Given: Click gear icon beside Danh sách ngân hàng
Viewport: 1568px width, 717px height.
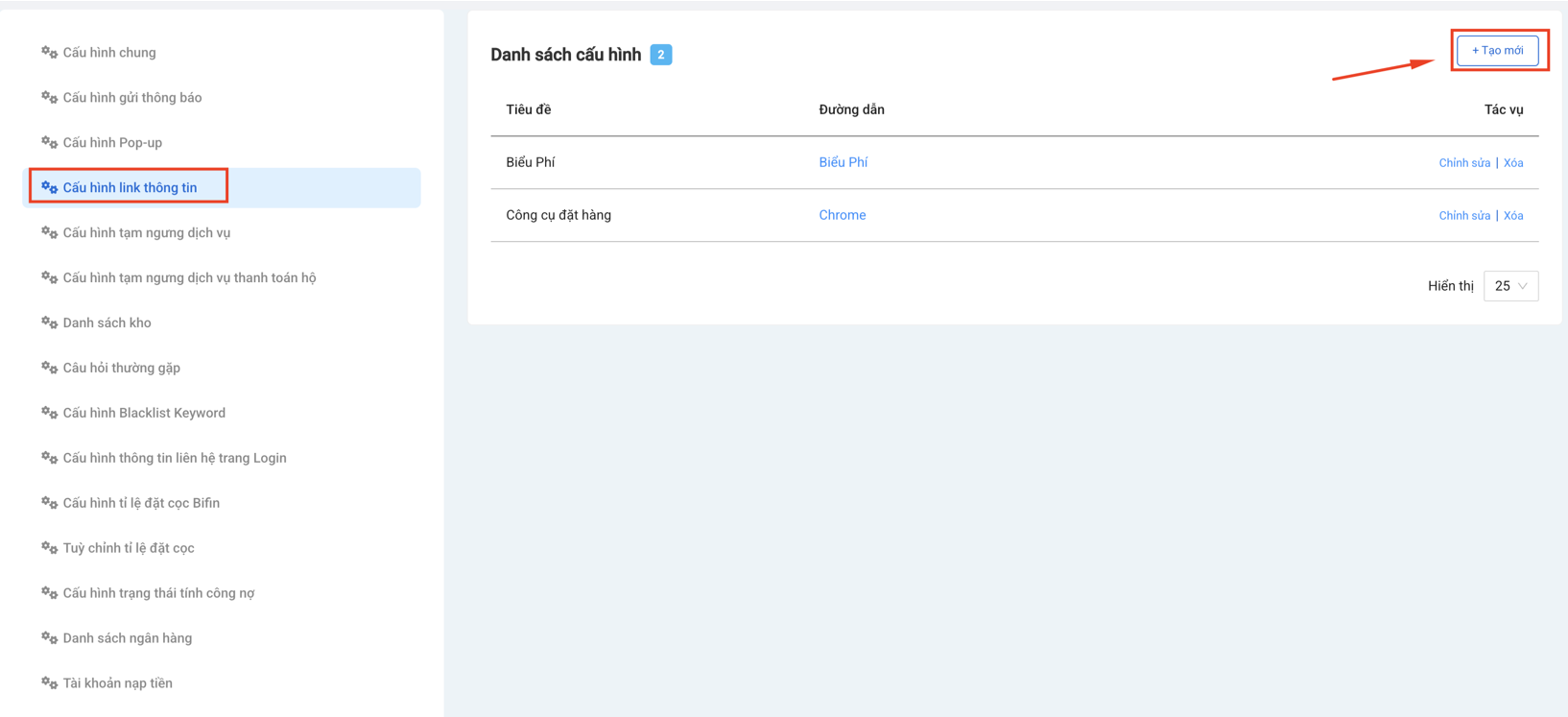Looking at the screenshot, I should click(49, 638).
